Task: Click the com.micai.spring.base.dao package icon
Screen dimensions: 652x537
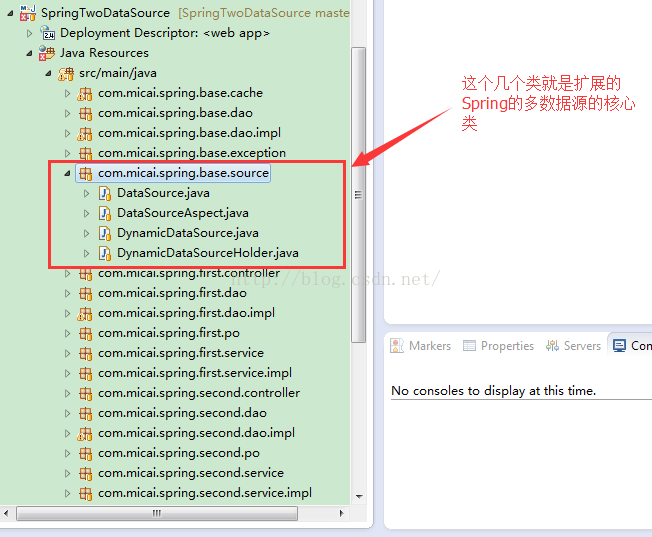Action: tap(86, 113)
